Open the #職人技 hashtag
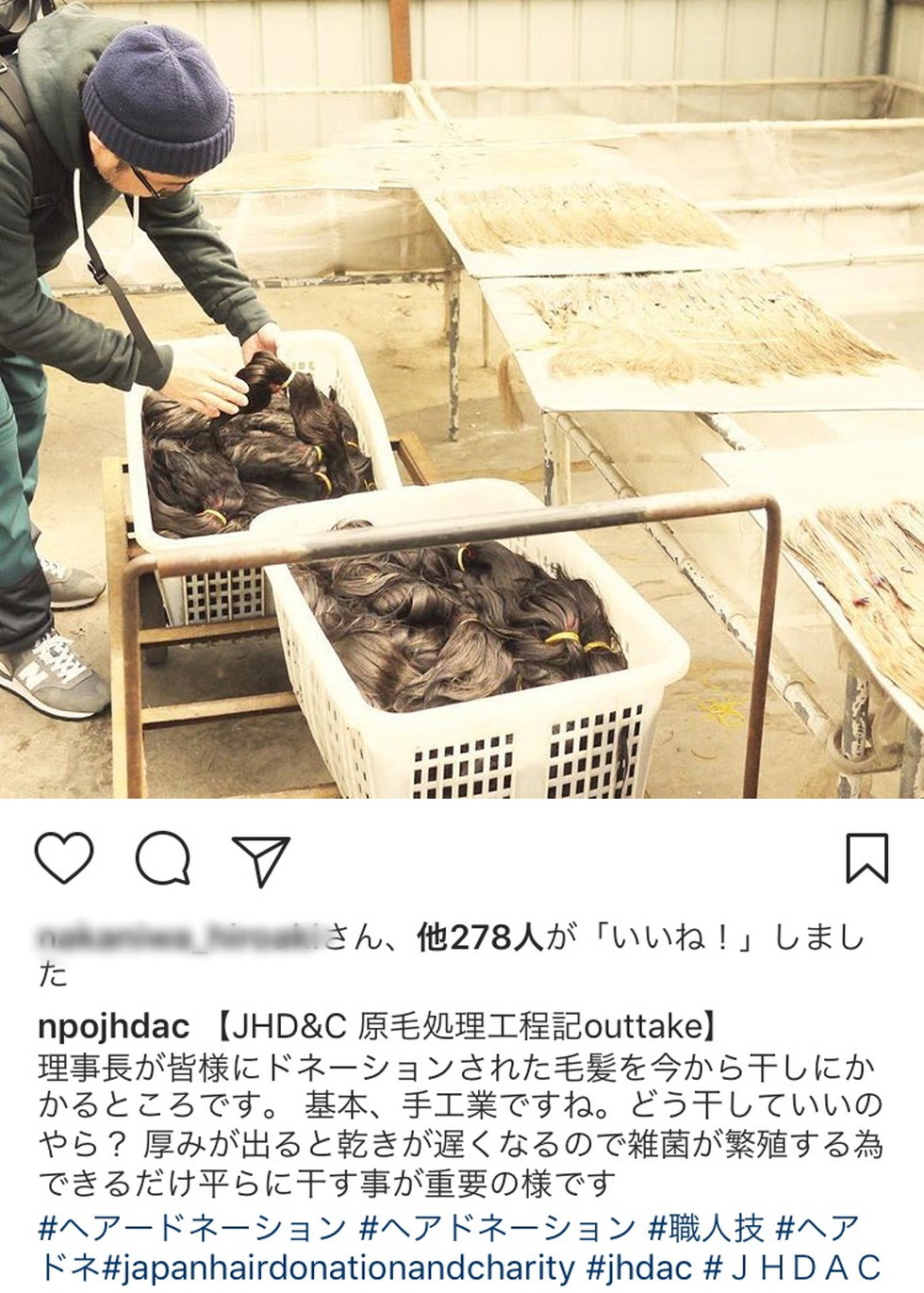924x1293 pixels. (x=704, y=1228)
